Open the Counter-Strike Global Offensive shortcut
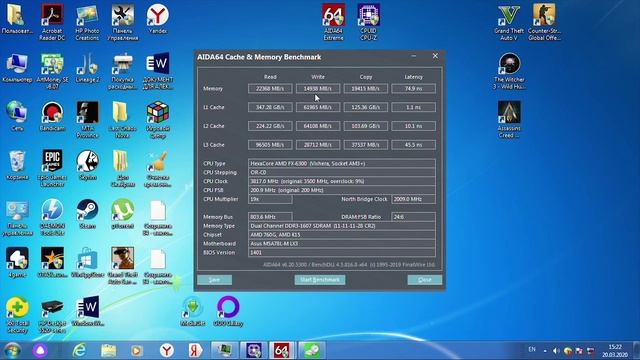 click(544, 22)
